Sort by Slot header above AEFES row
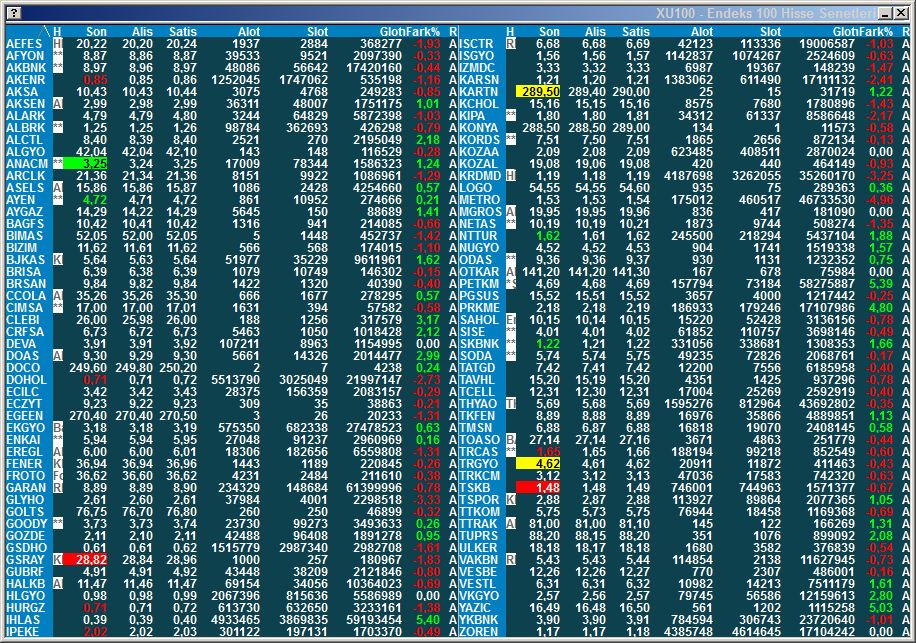The image size is (916, 643). [317, 32]
